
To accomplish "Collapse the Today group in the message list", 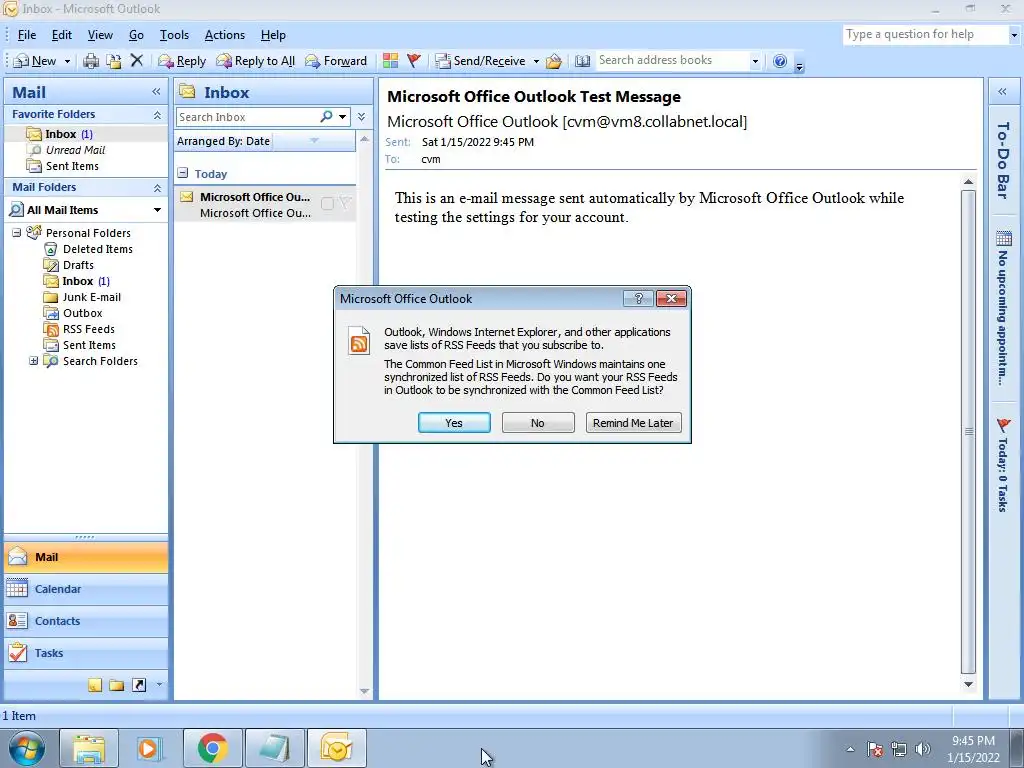I will [183, 173].
